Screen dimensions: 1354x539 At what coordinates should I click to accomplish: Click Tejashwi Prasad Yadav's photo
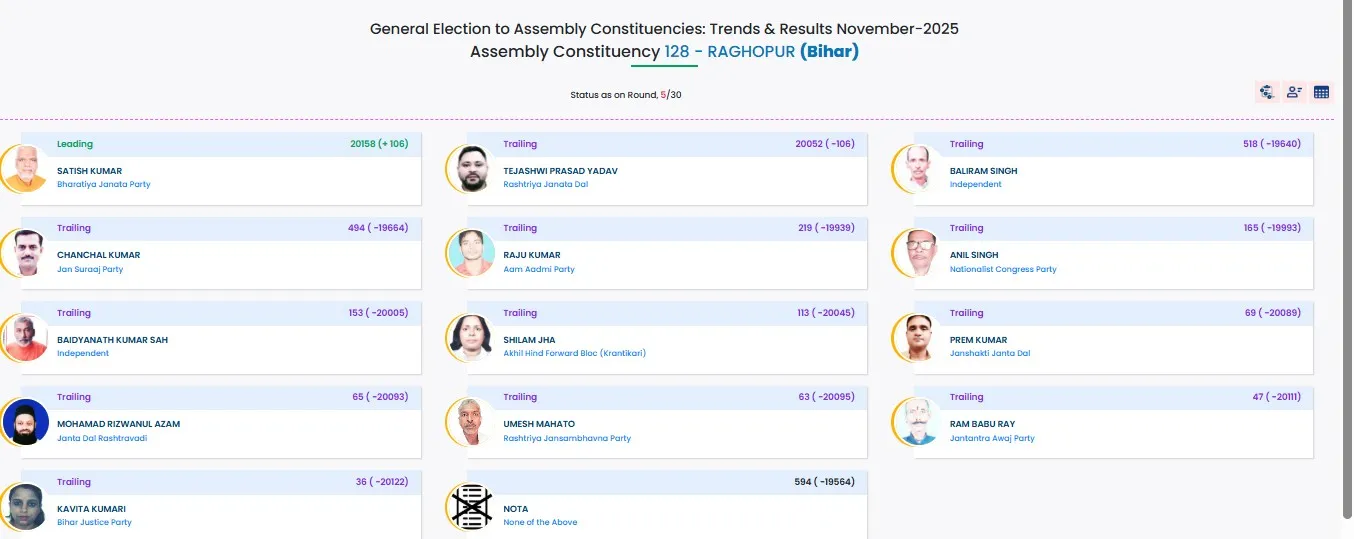472,169
